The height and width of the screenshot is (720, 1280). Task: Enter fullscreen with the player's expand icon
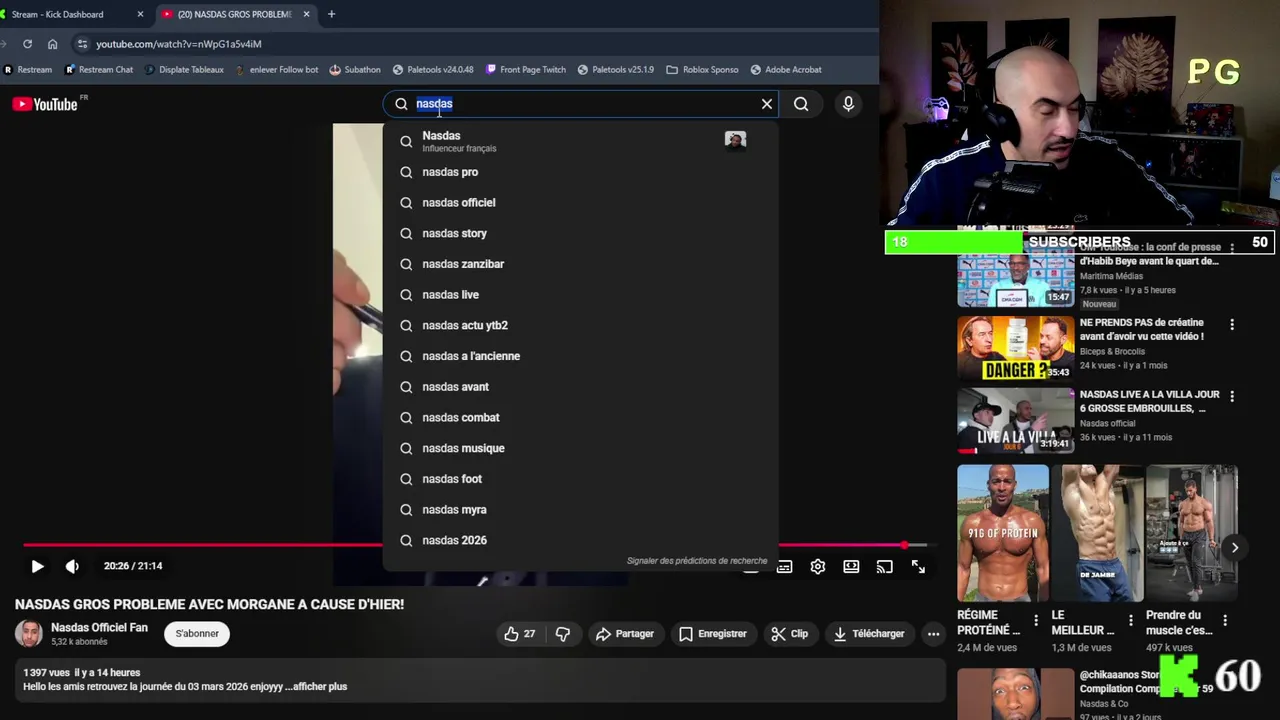click(x=918, y=567)
